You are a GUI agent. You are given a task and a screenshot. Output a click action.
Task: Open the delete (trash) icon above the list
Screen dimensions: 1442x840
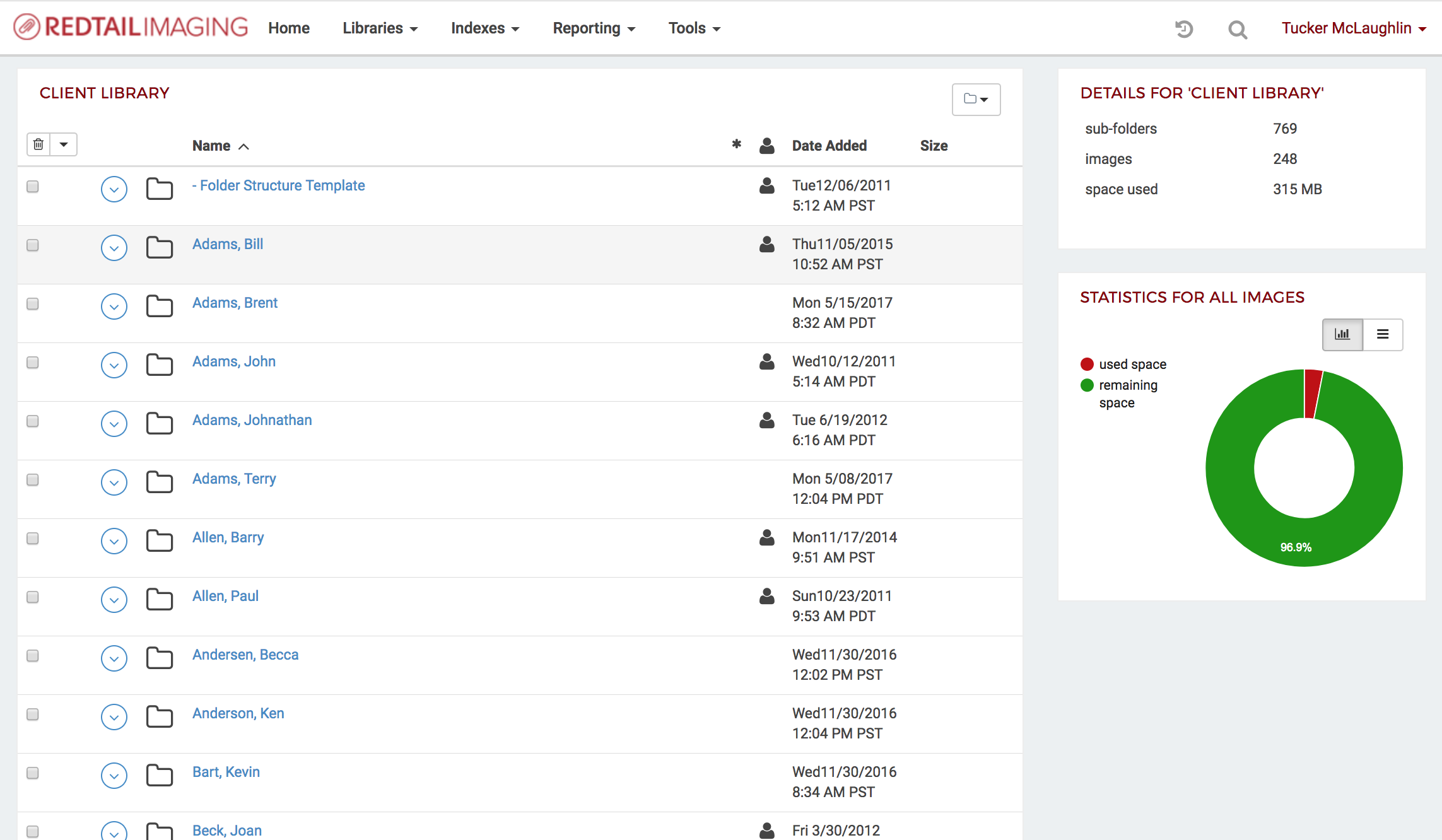[38, 144]
